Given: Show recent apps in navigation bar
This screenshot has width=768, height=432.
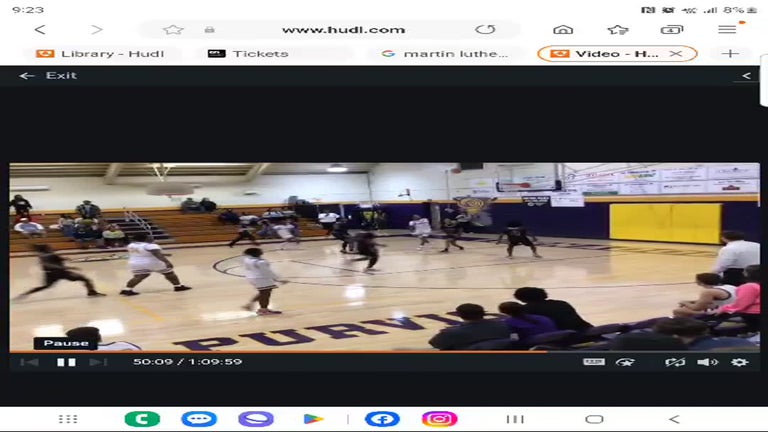Looking at the screenshot, I should [515, 419].
